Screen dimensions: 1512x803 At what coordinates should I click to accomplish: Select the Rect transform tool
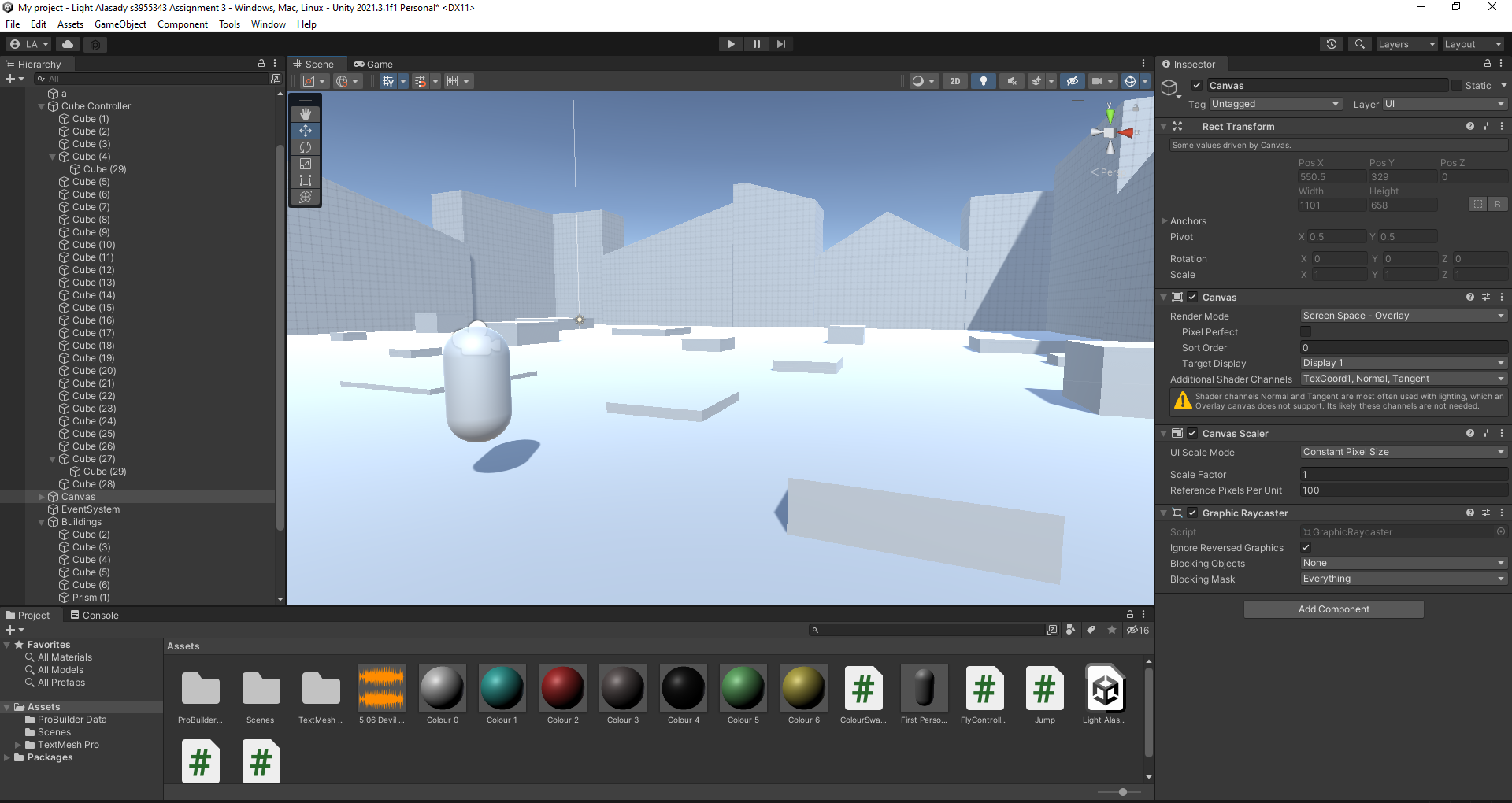coord(306,180)
